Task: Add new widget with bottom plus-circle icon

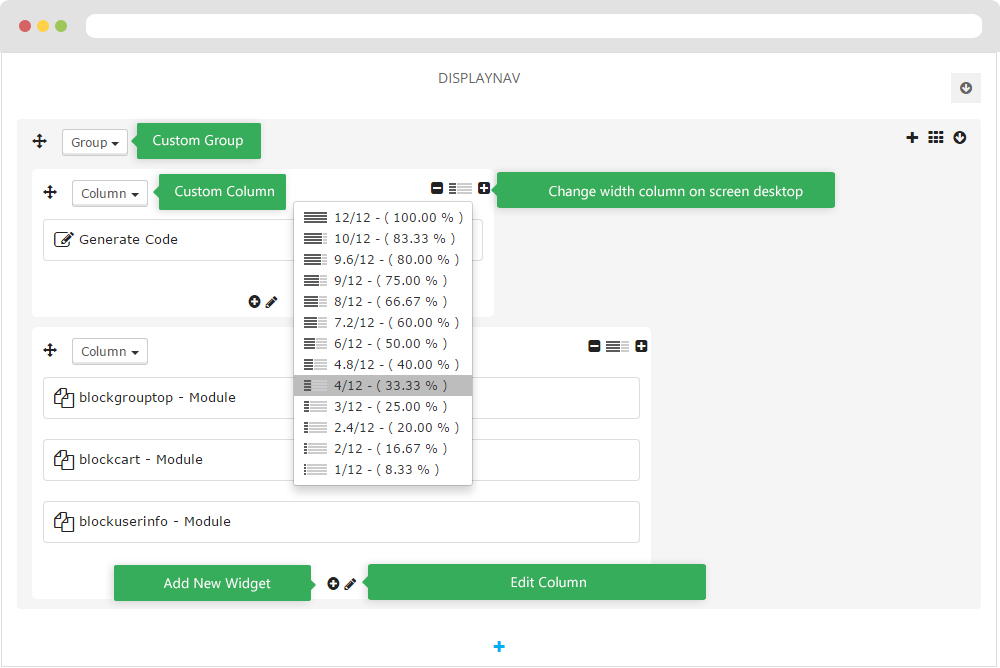Action: [333, 583]
